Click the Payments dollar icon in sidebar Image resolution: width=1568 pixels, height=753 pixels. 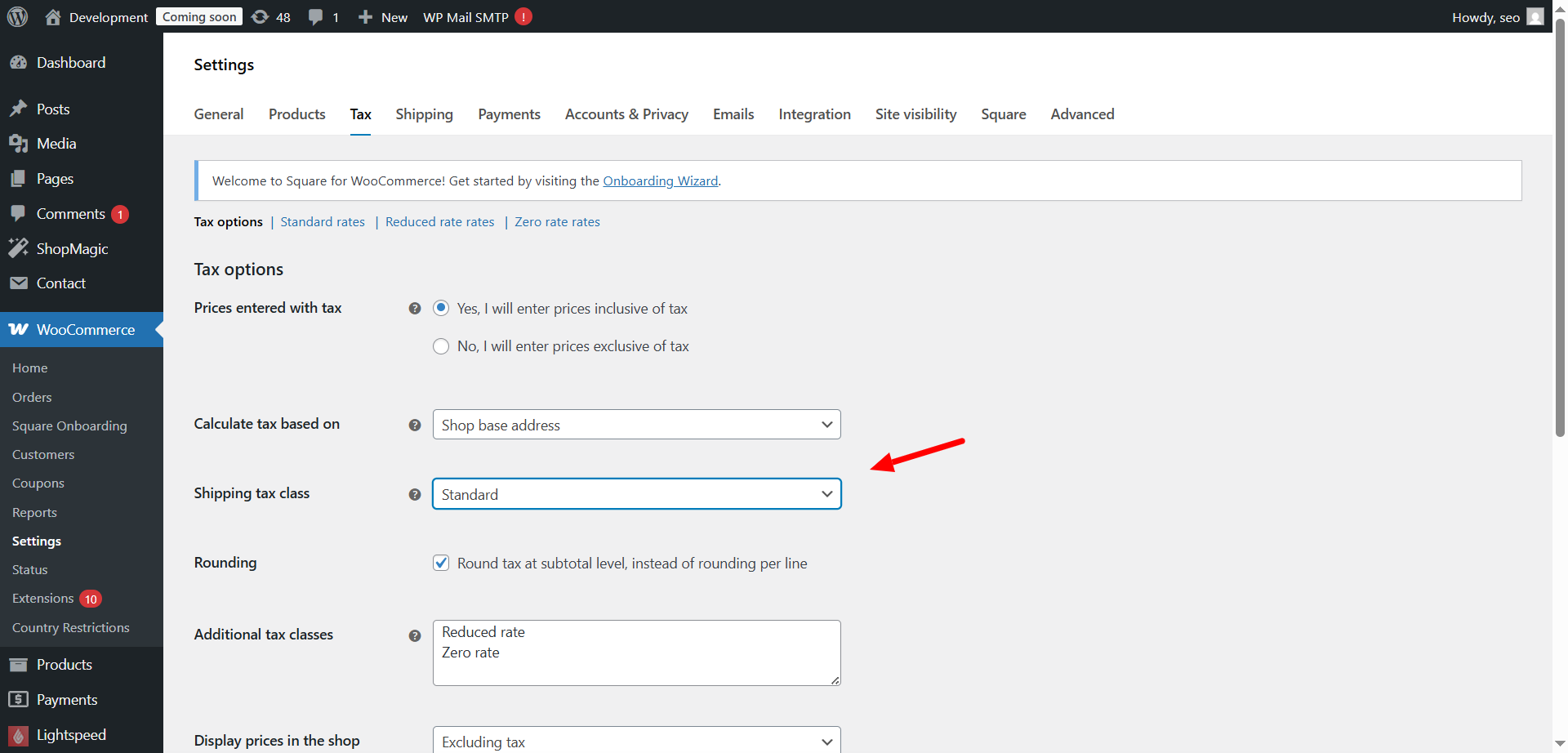click(x=18, y=700)
